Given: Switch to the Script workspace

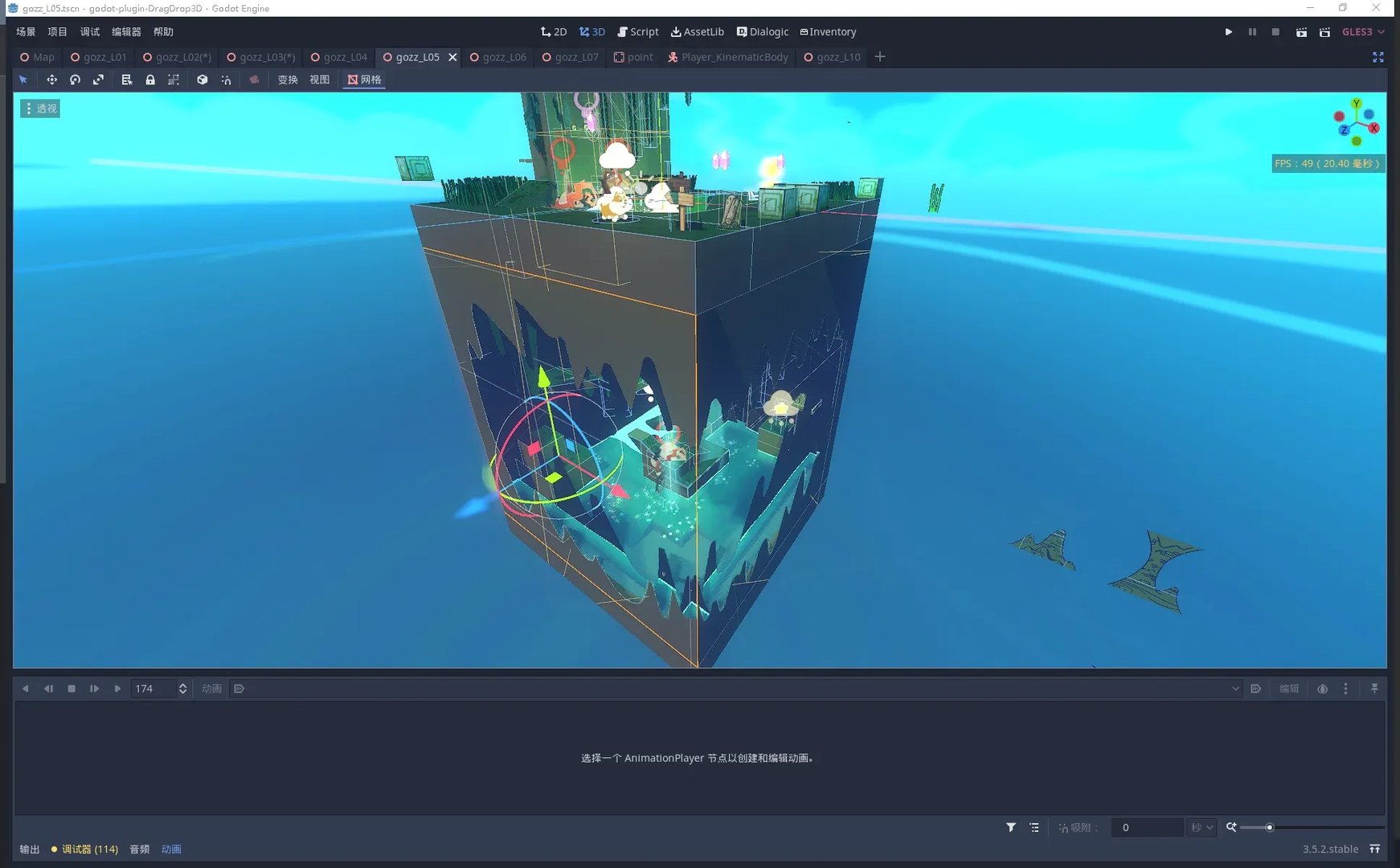Looking at the screenshot, I should pyautogui.click(x=637, y=32).
